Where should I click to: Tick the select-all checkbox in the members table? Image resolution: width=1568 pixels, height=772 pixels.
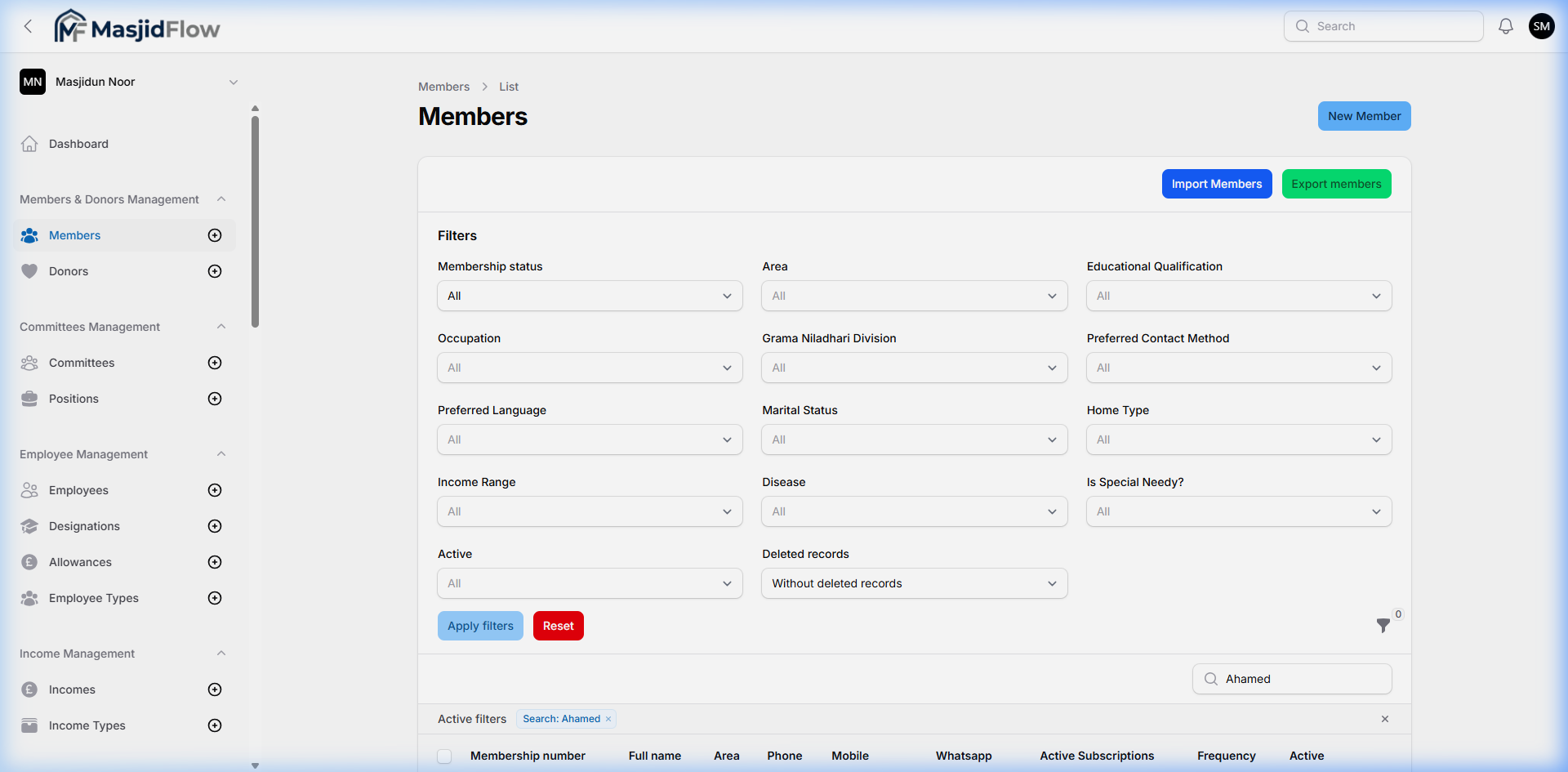pyautogui.click(x=444, y=756)
